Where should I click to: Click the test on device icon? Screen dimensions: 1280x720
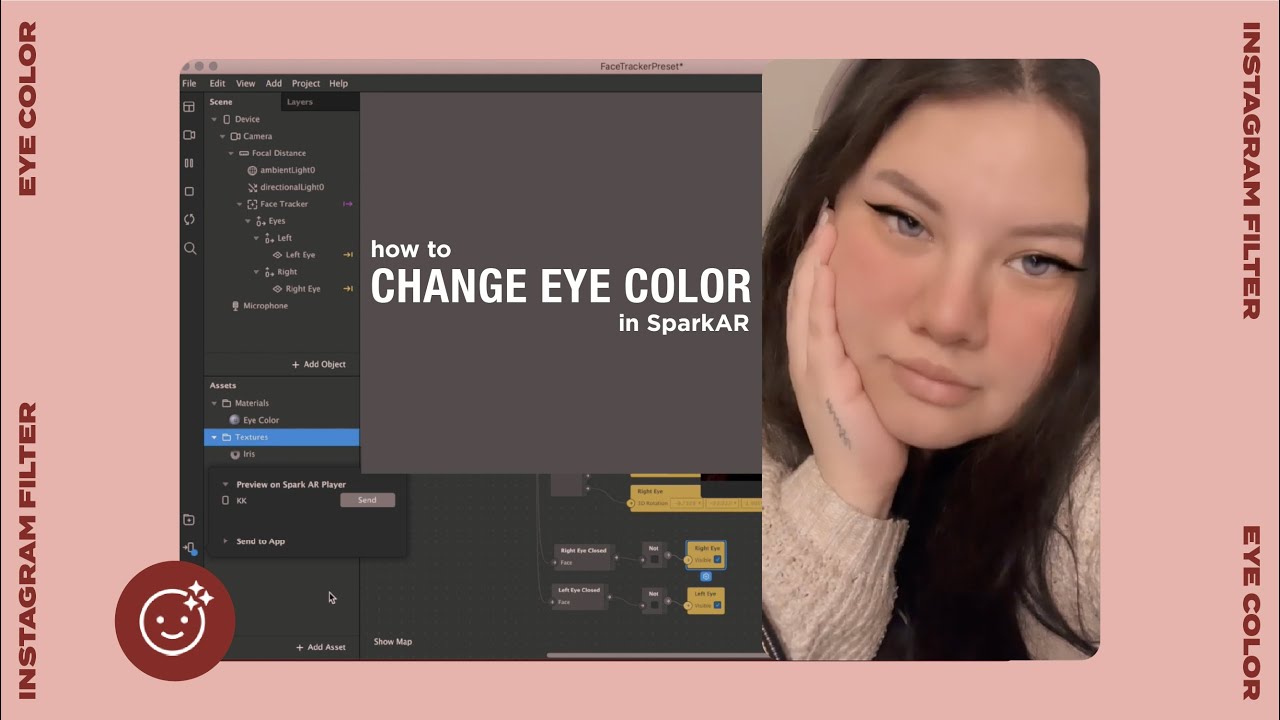189,548
